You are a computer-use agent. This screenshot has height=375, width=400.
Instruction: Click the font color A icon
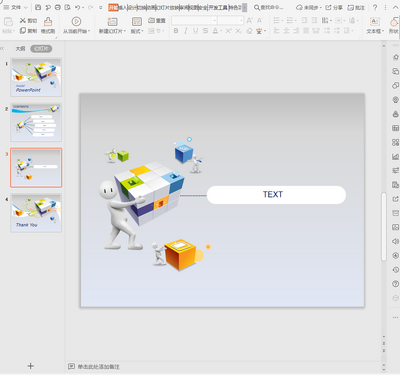click(215, 31)
